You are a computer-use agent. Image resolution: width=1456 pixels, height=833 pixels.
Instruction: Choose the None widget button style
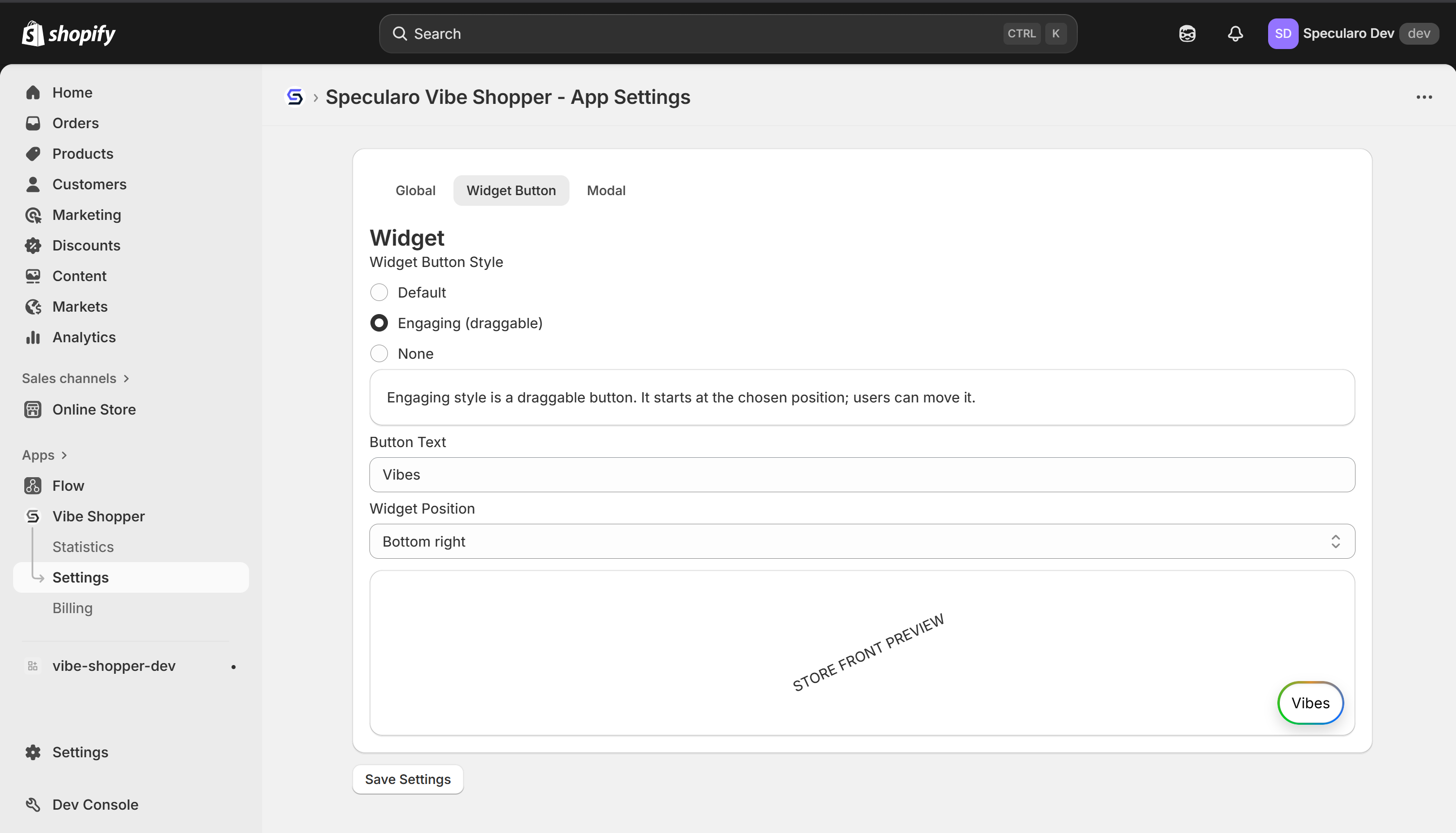click(379, 353)
